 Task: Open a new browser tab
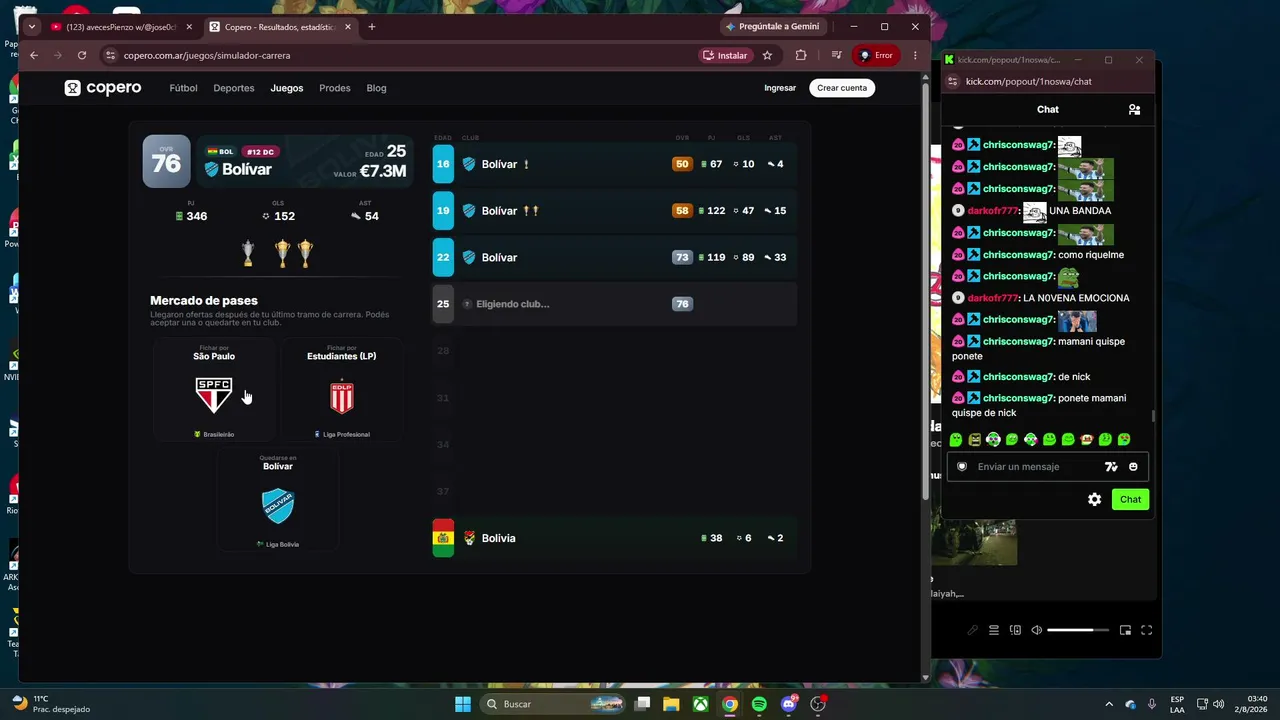pos(372,27)
